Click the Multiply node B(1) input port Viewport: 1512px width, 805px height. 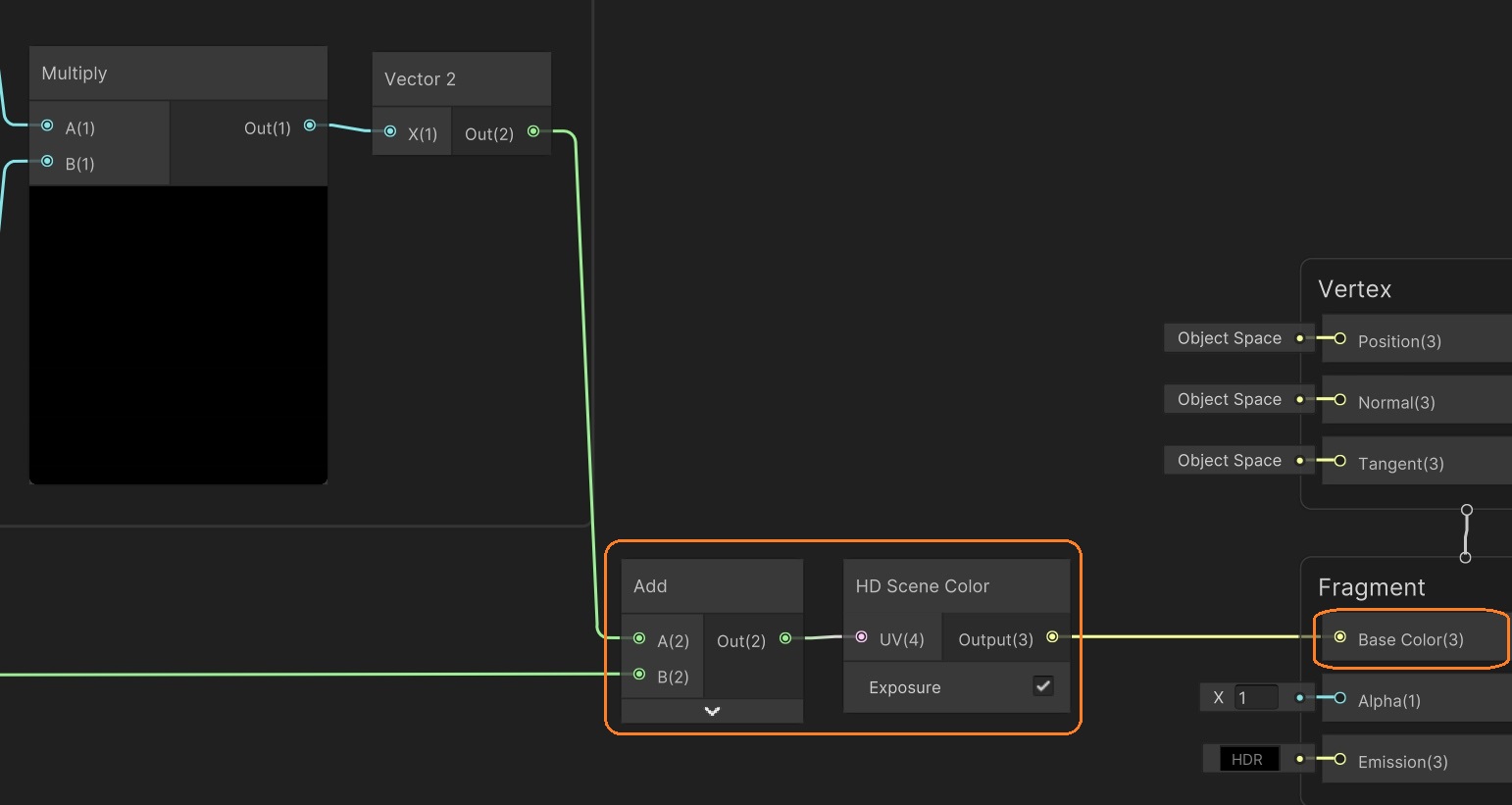(47, 161)
